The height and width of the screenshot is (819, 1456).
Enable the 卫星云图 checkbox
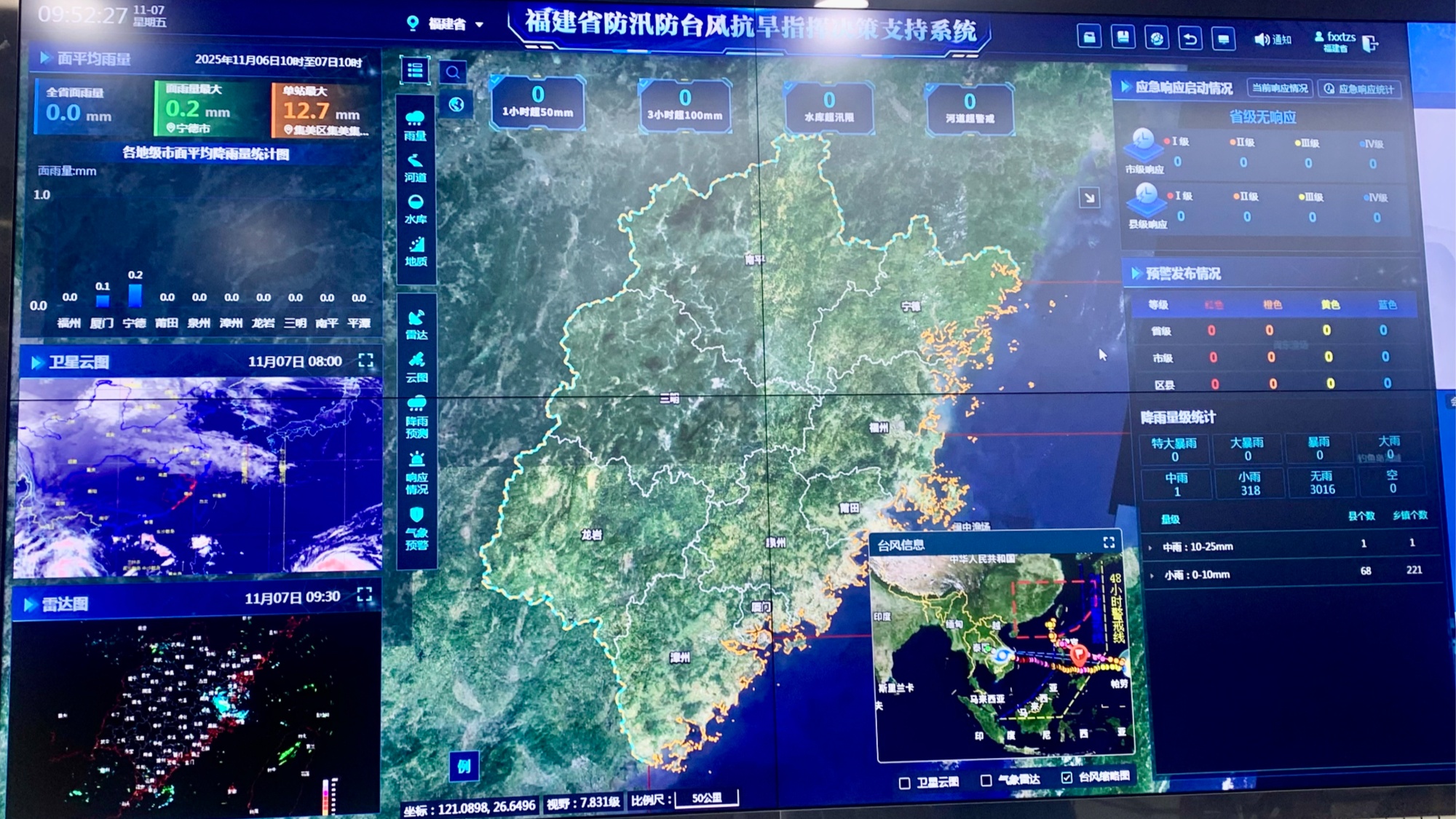coord(905,783)
